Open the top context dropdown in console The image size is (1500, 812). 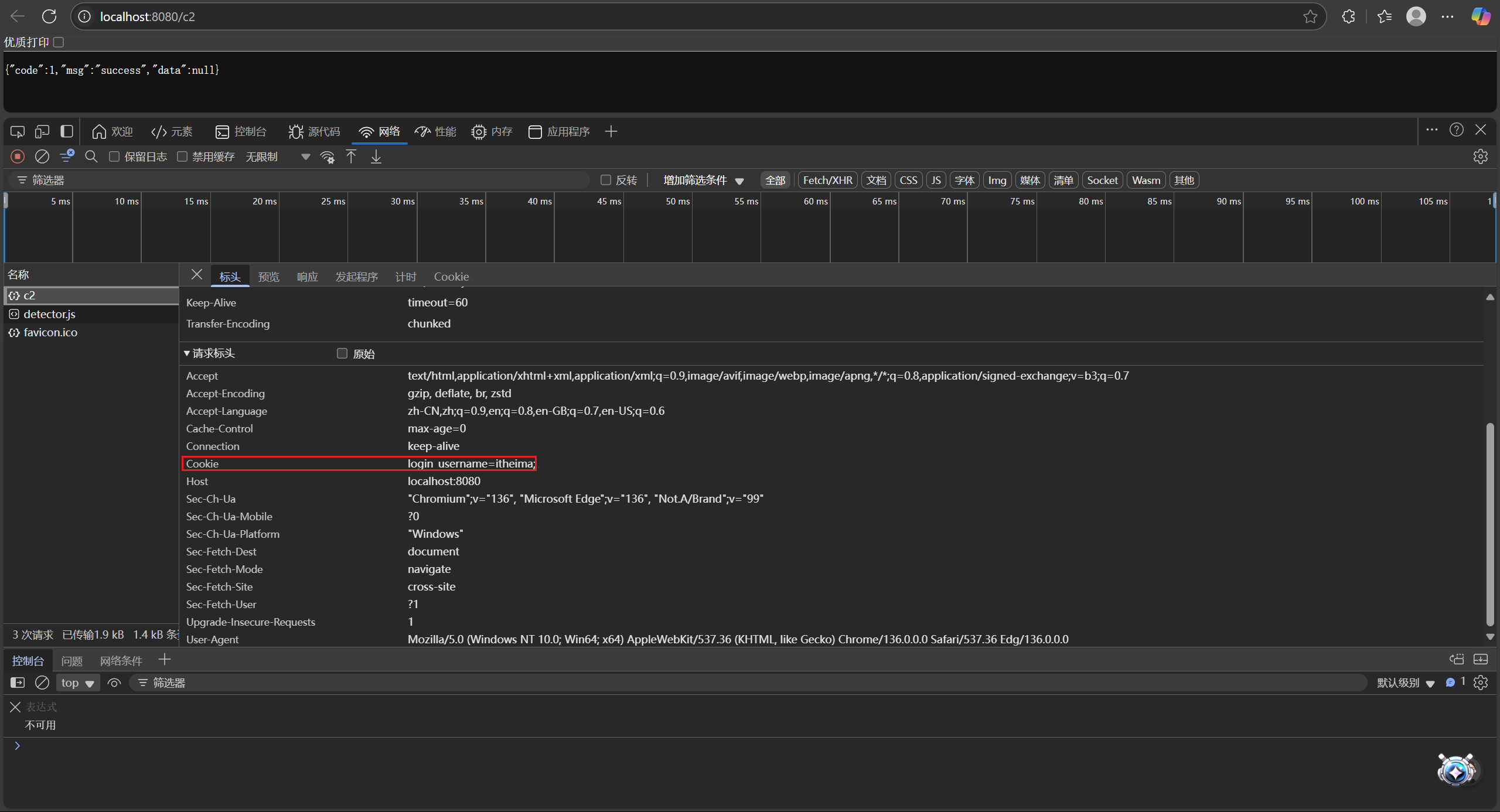(x=77, y=683)
